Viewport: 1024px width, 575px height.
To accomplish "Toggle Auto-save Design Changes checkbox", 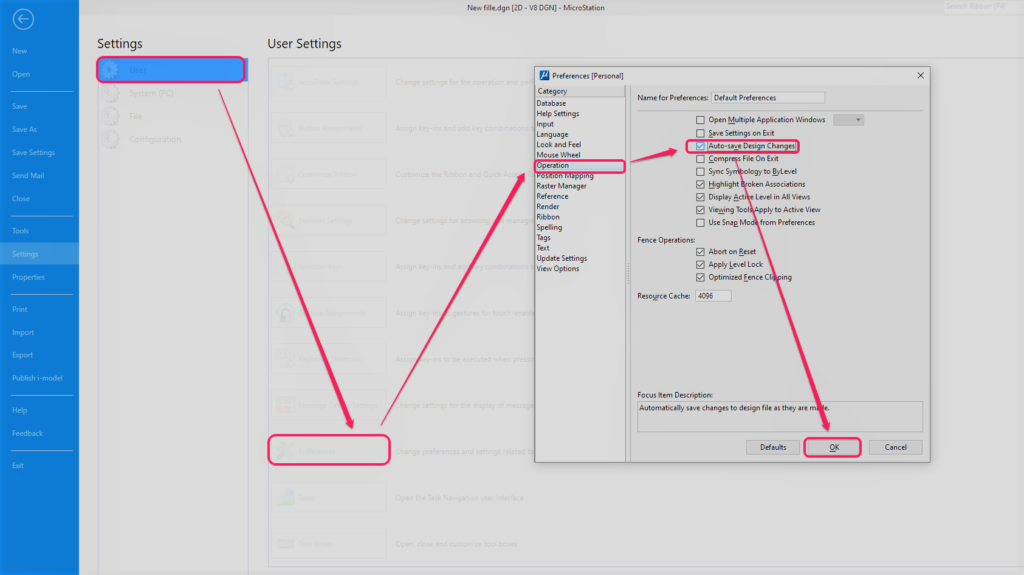I will coord(700,146).
